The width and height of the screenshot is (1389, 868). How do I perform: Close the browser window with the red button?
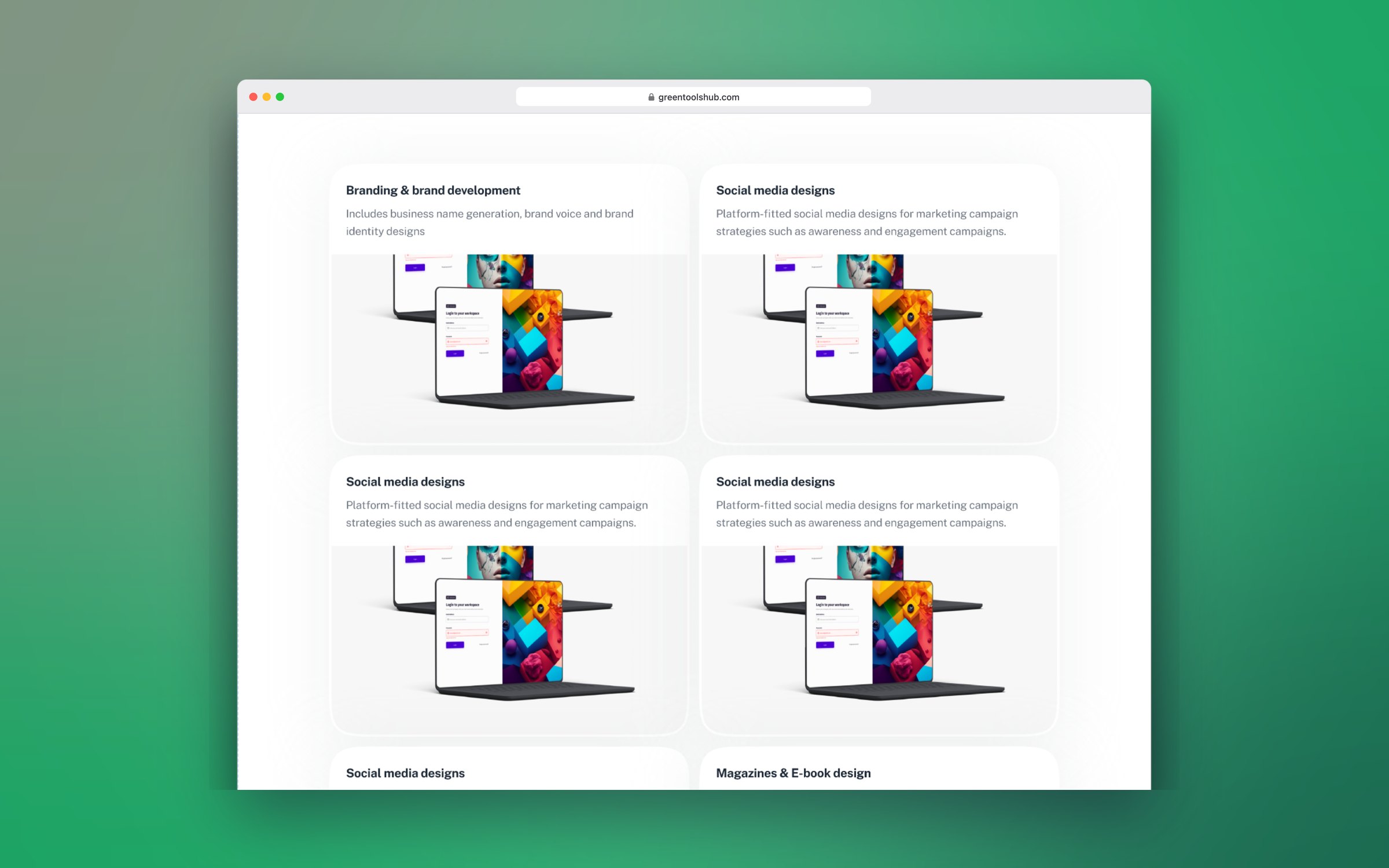click(253, 97)
